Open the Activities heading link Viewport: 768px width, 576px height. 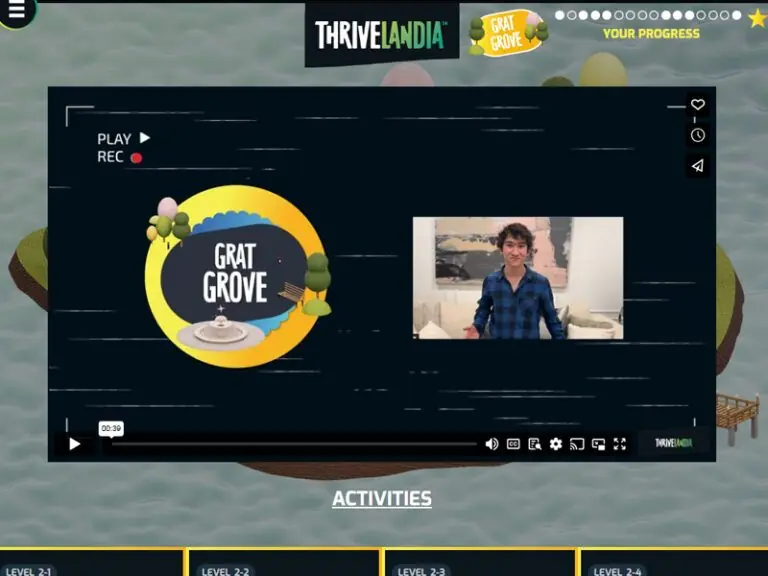click(382, 499)
